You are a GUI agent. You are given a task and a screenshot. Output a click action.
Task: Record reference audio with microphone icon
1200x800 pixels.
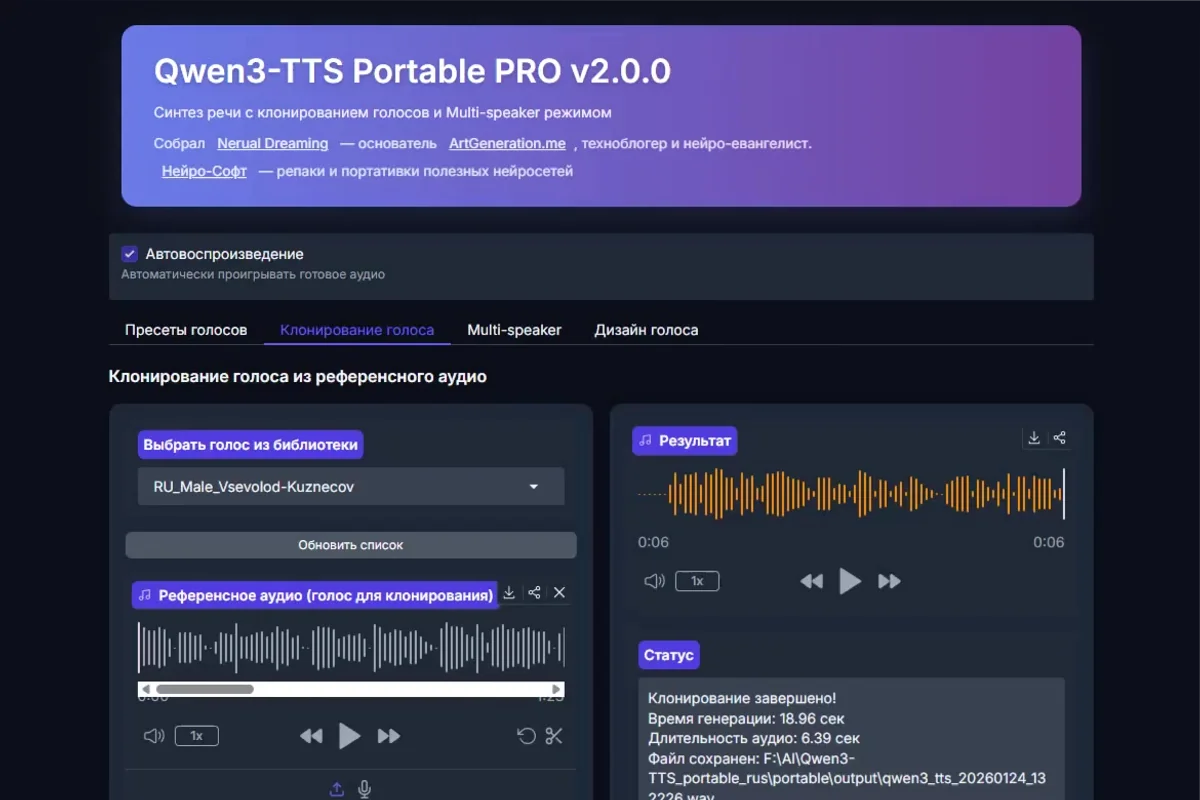point(364,789)
